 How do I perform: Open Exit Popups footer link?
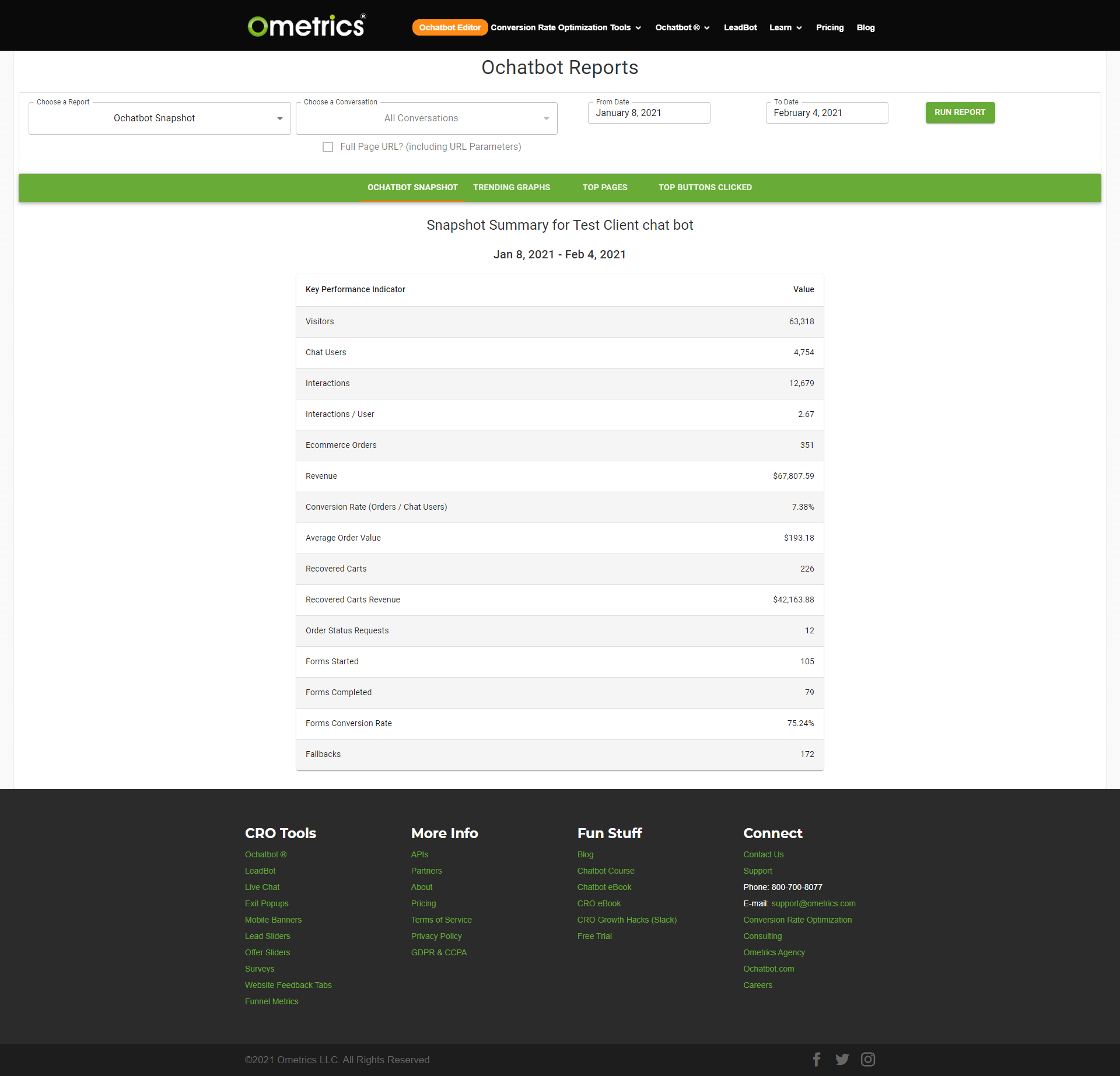tap(267, 903)
